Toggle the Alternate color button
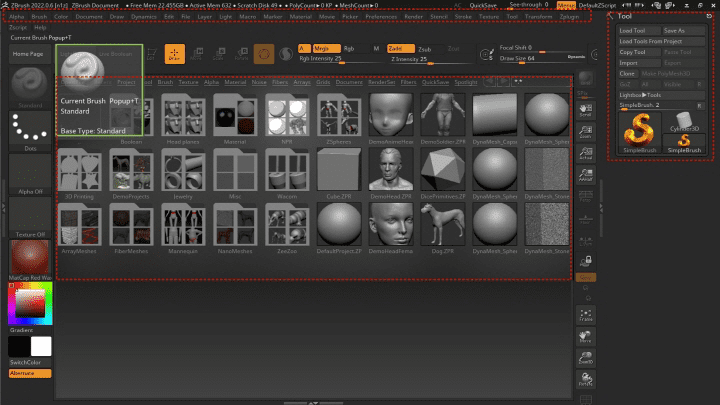Viewport: 720px width, 405px height. pos(30,373)
